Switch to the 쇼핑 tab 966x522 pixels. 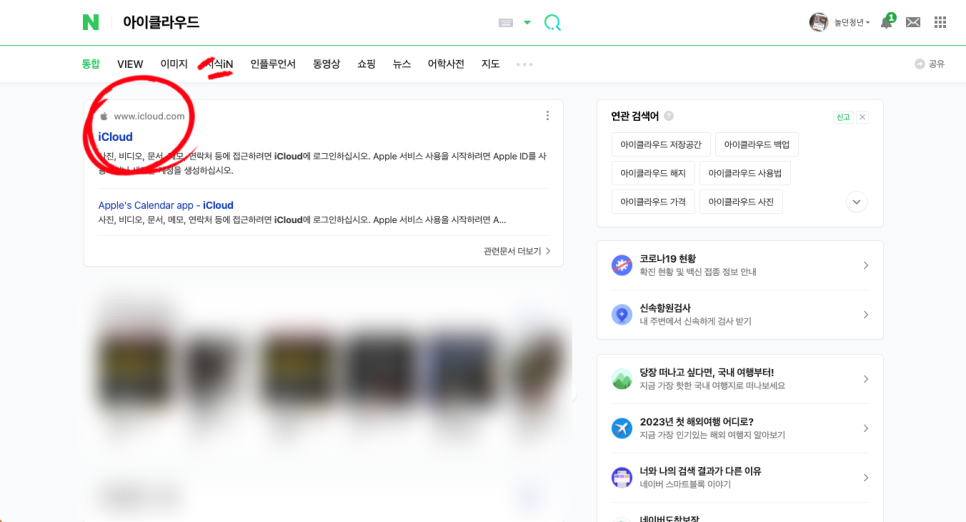[x=367, y=64]
